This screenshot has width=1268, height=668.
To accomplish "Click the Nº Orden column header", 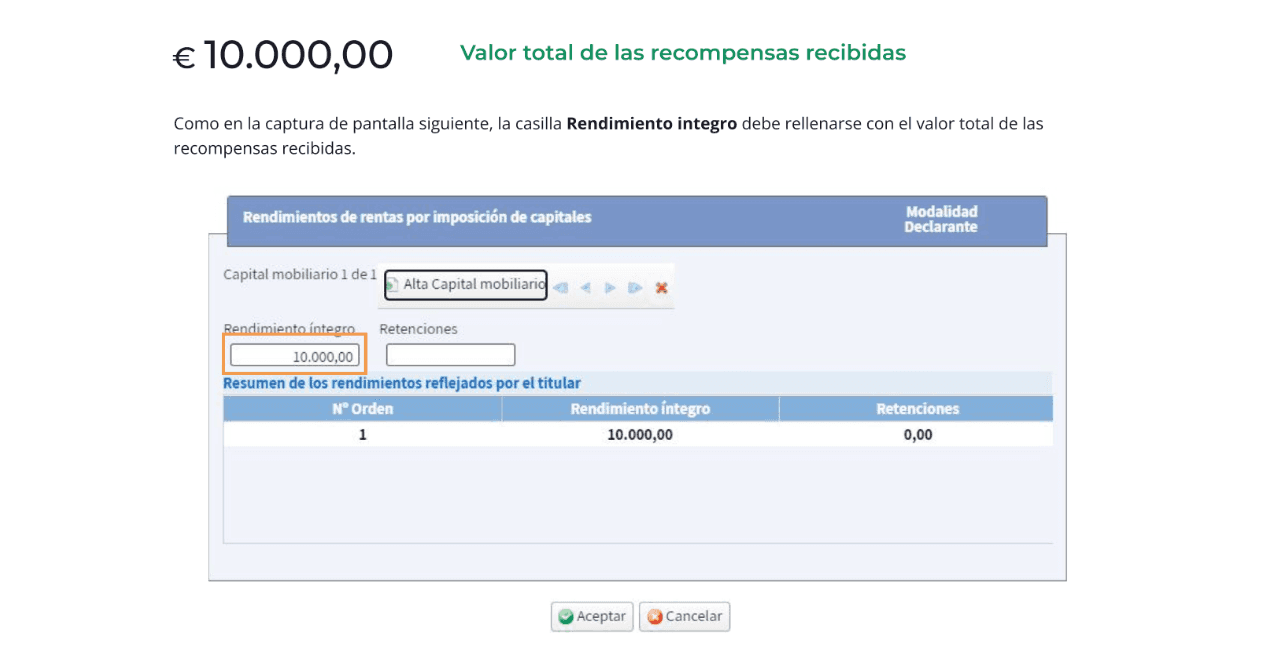I will 362,408.
